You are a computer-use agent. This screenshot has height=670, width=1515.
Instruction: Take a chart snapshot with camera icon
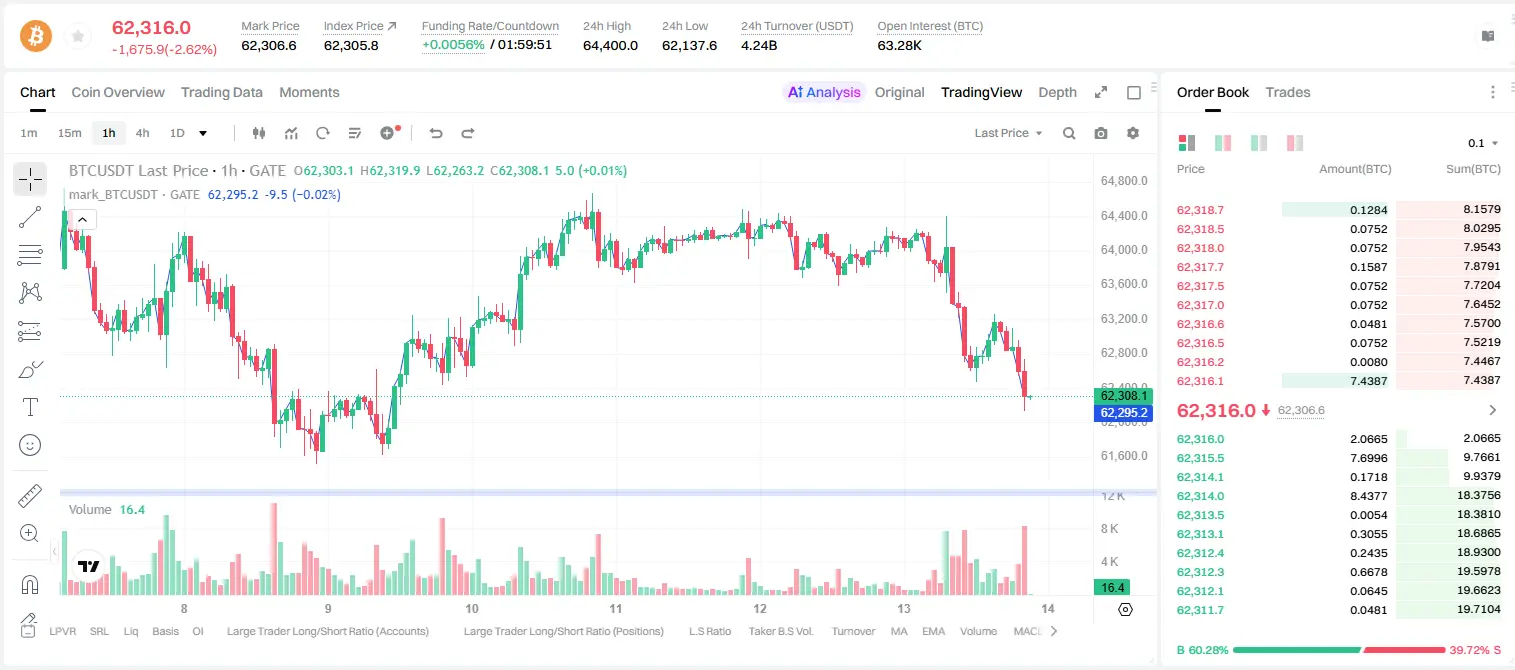[x=1101, y=133]
